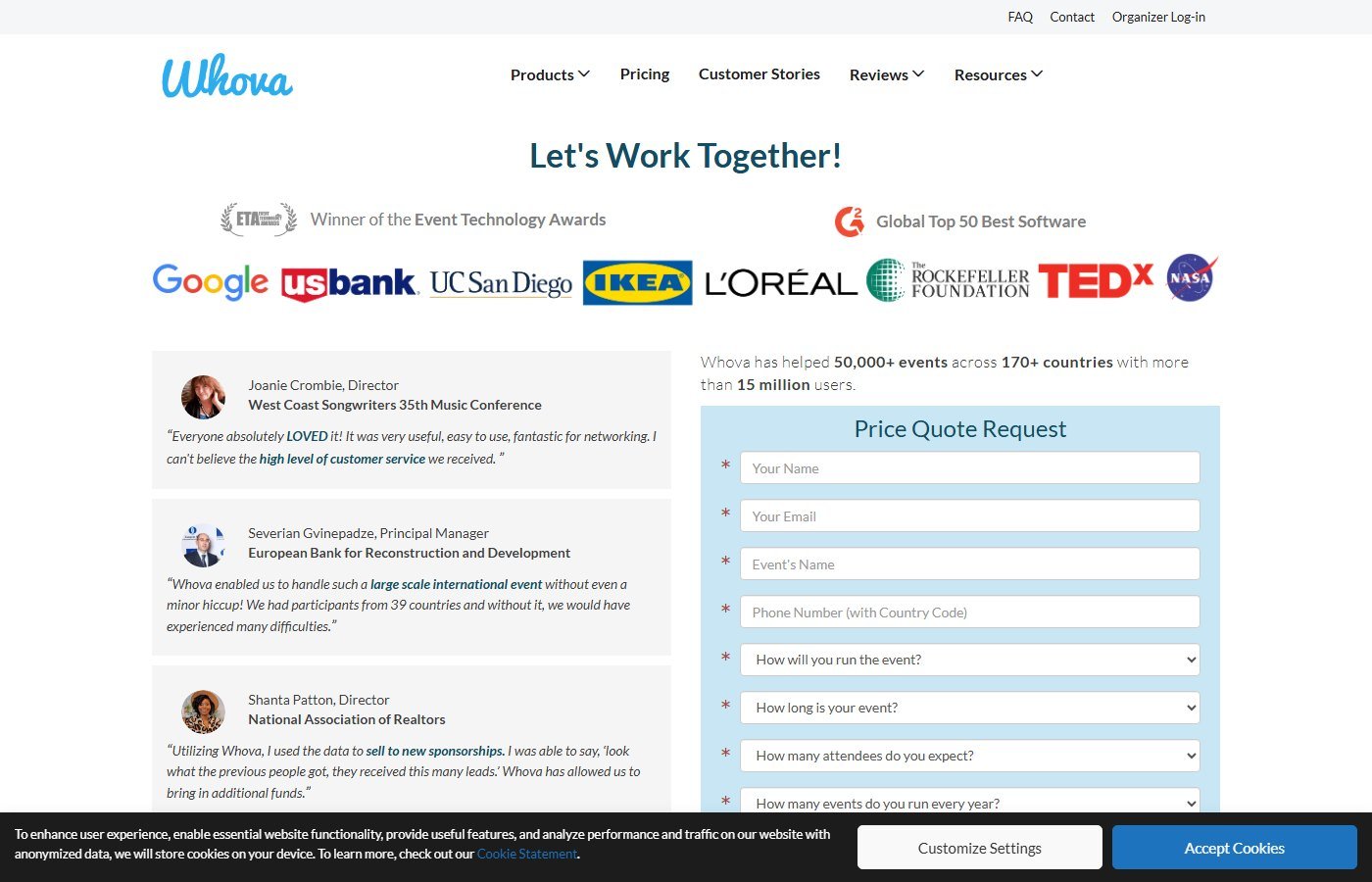Click the UC San Diego logo
Image resolution: width=1372 pixels, height=882 pixels.
pos(501,283)
